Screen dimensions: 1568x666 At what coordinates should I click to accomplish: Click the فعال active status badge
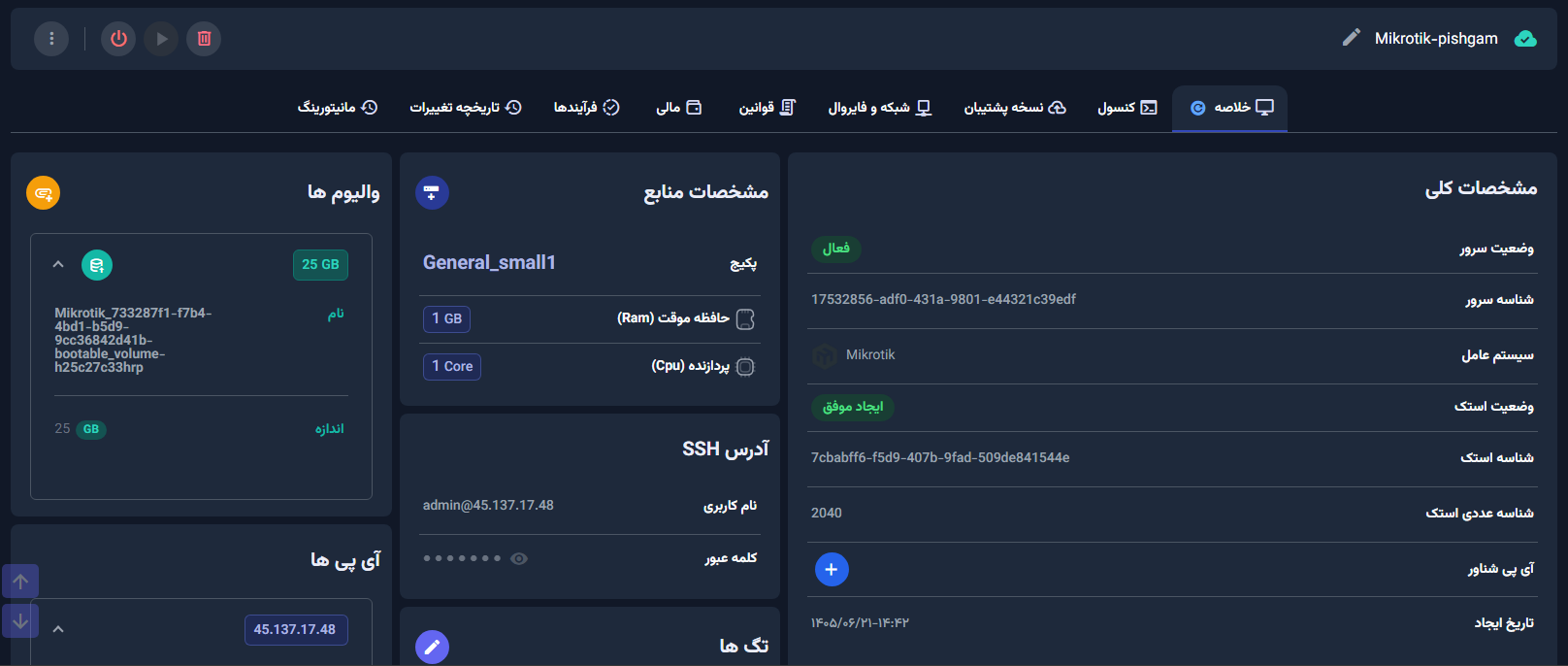pyautogui.click(x=836, y=249)
